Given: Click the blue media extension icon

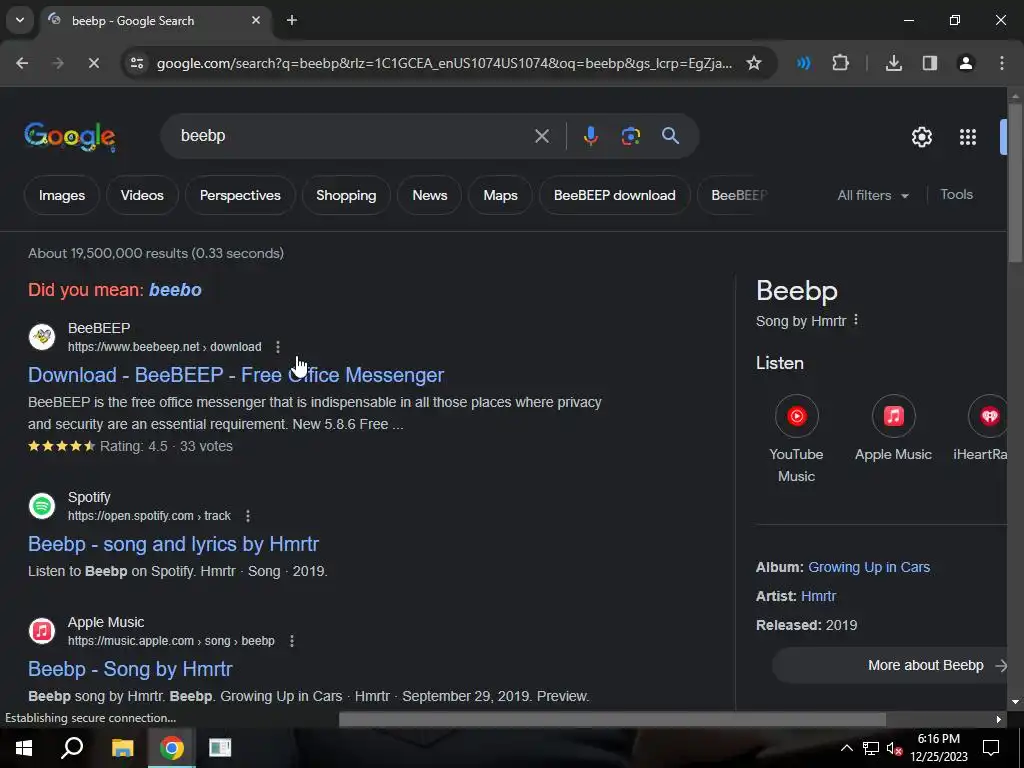Looking at the screenshot, I should [x=803, y=63].
